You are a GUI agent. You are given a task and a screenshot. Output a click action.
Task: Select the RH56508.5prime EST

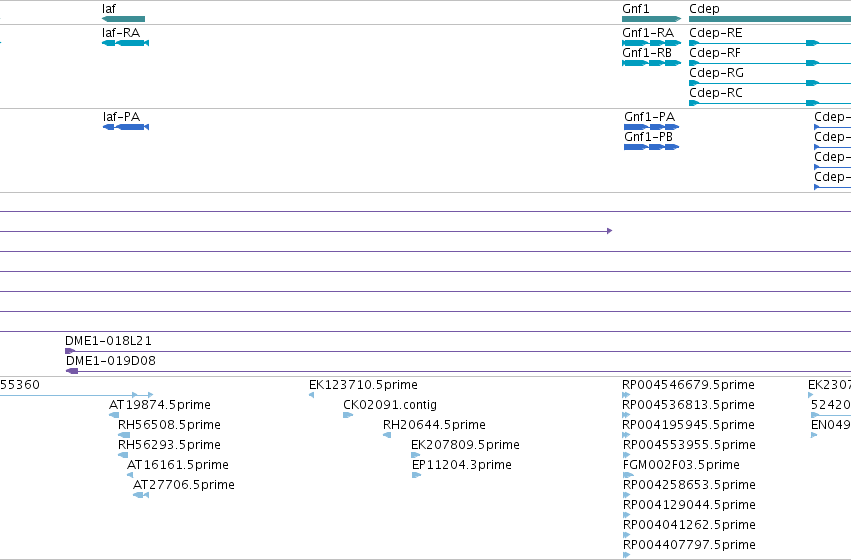124,435
